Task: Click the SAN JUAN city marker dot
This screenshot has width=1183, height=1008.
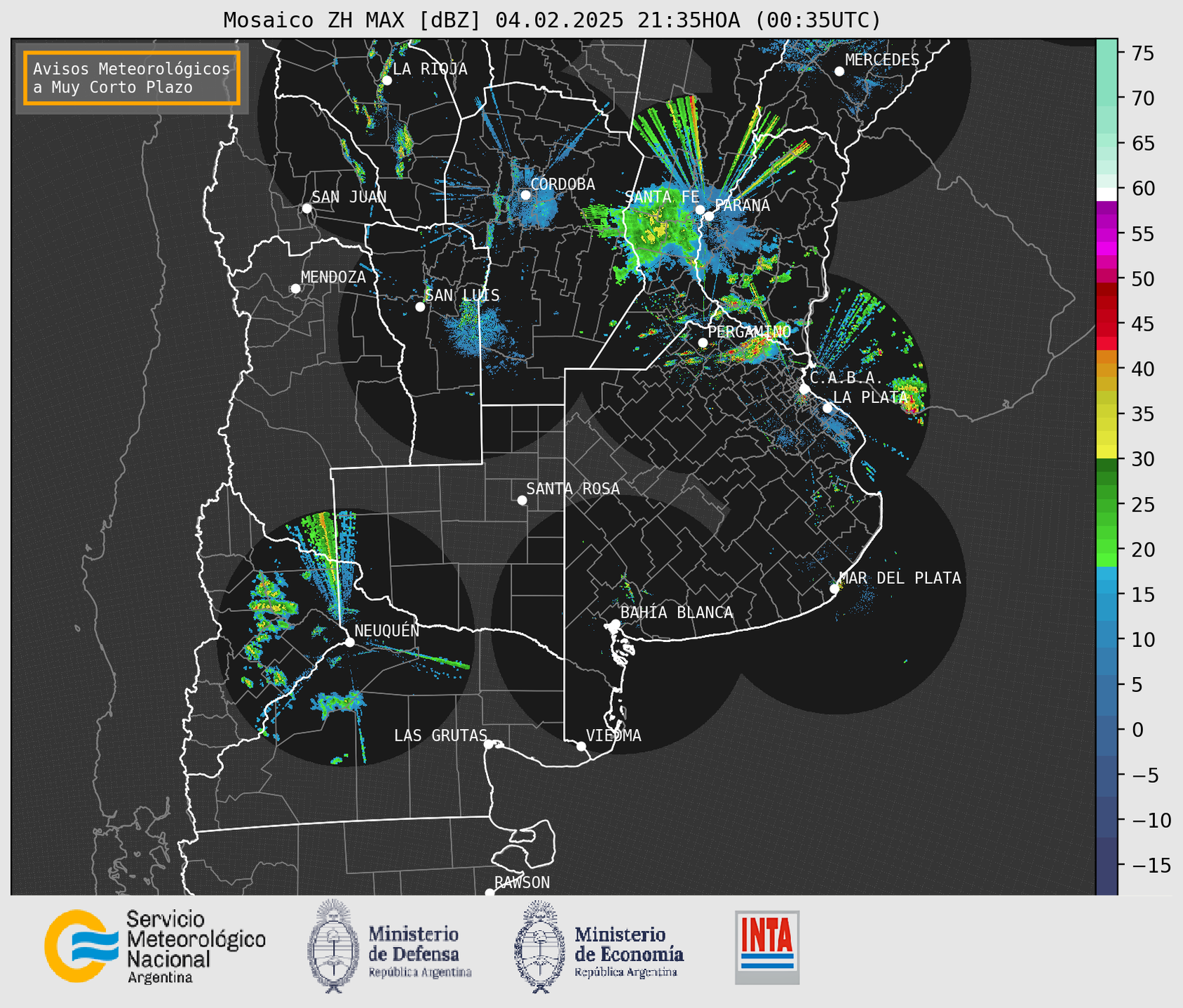Action: coord(306,208)
